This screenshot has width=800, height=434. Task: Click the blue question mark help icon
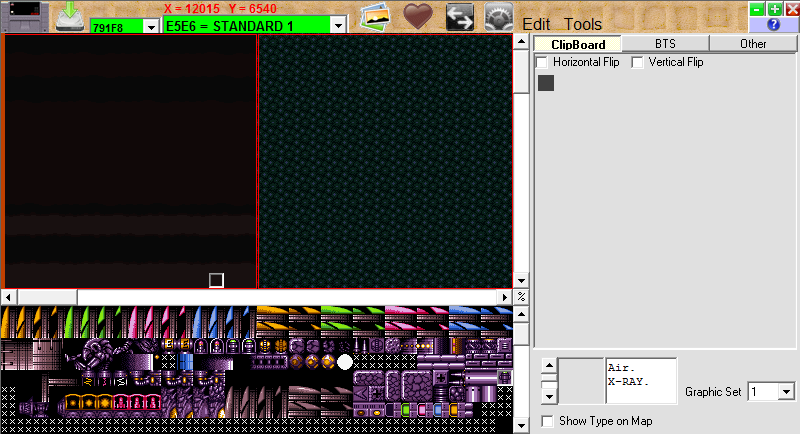773,24
